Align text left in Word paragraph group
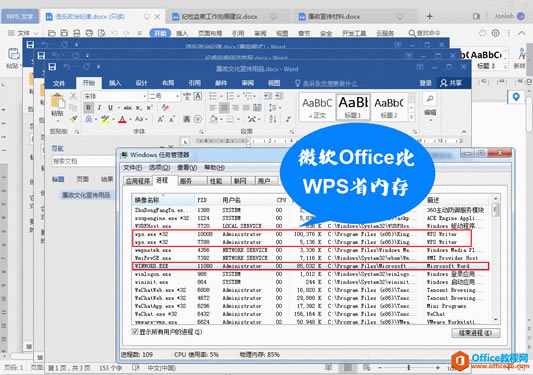 [x=213, y=108]
